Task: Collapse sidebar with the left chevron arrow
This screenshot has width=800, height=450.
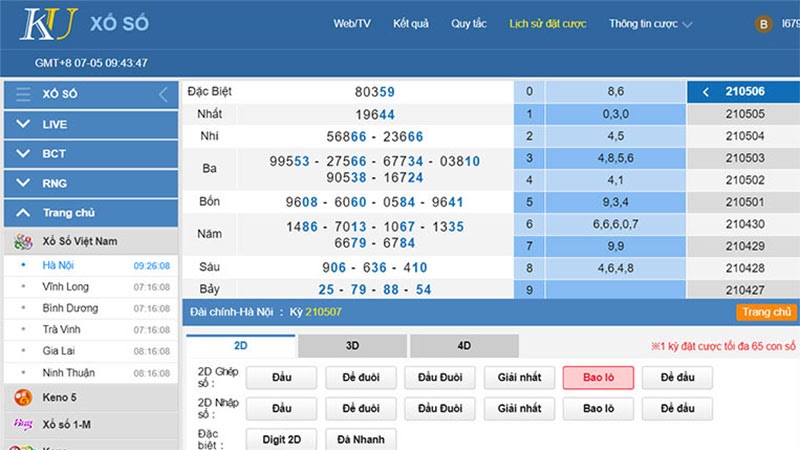Action: point(163,95)
